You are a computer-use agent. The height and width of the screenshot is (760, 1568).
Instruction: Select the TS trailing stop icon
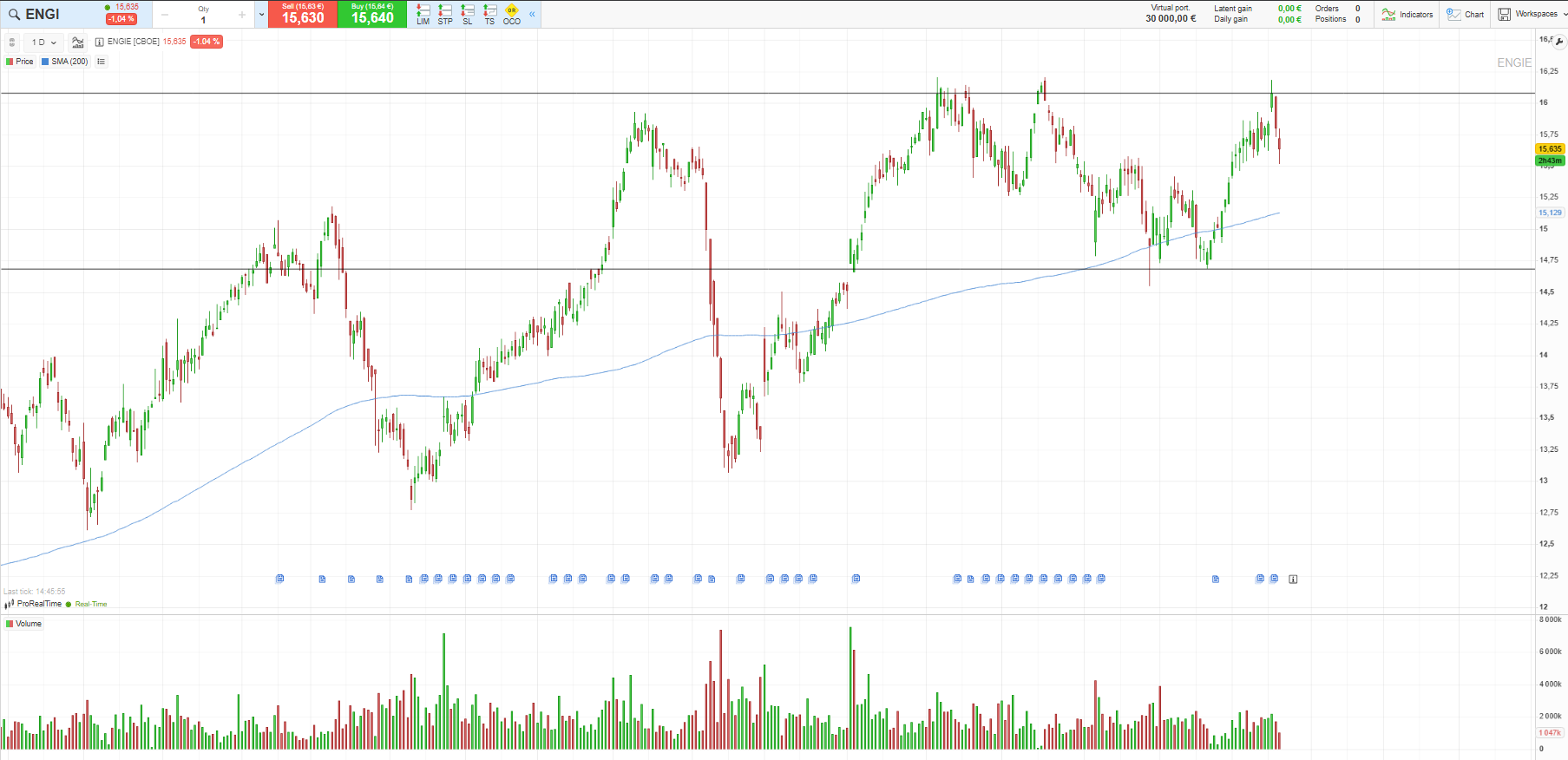pyautogui.click(x=489, y=14)
